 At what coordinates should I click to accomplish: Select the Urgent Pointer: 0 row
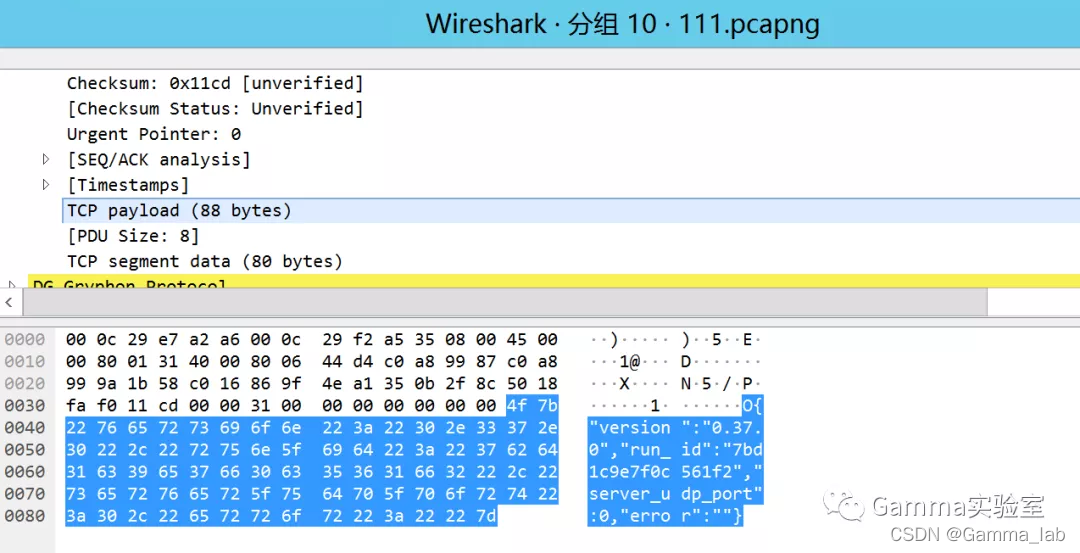pyautogui.click(x=154, y=134)
